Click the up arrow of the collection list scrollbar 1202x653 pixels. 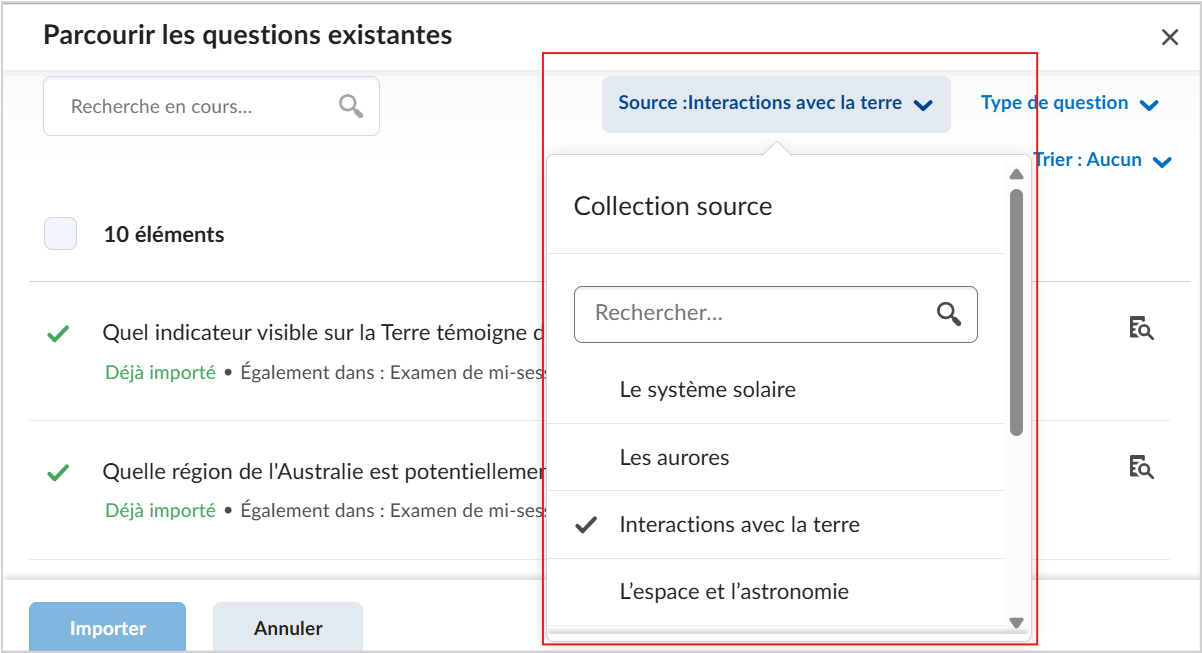(x=1017, y=174)
